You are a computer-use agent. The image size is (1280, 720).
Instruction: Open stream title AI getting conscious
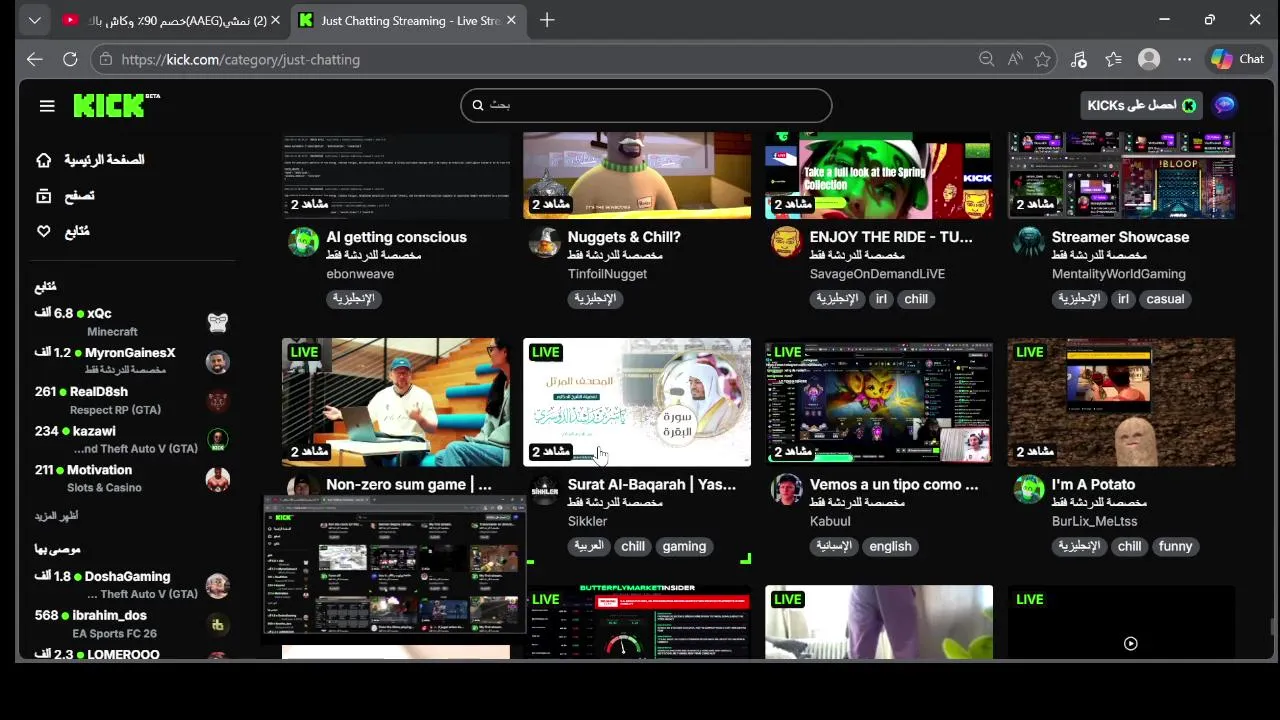point(396,237)
